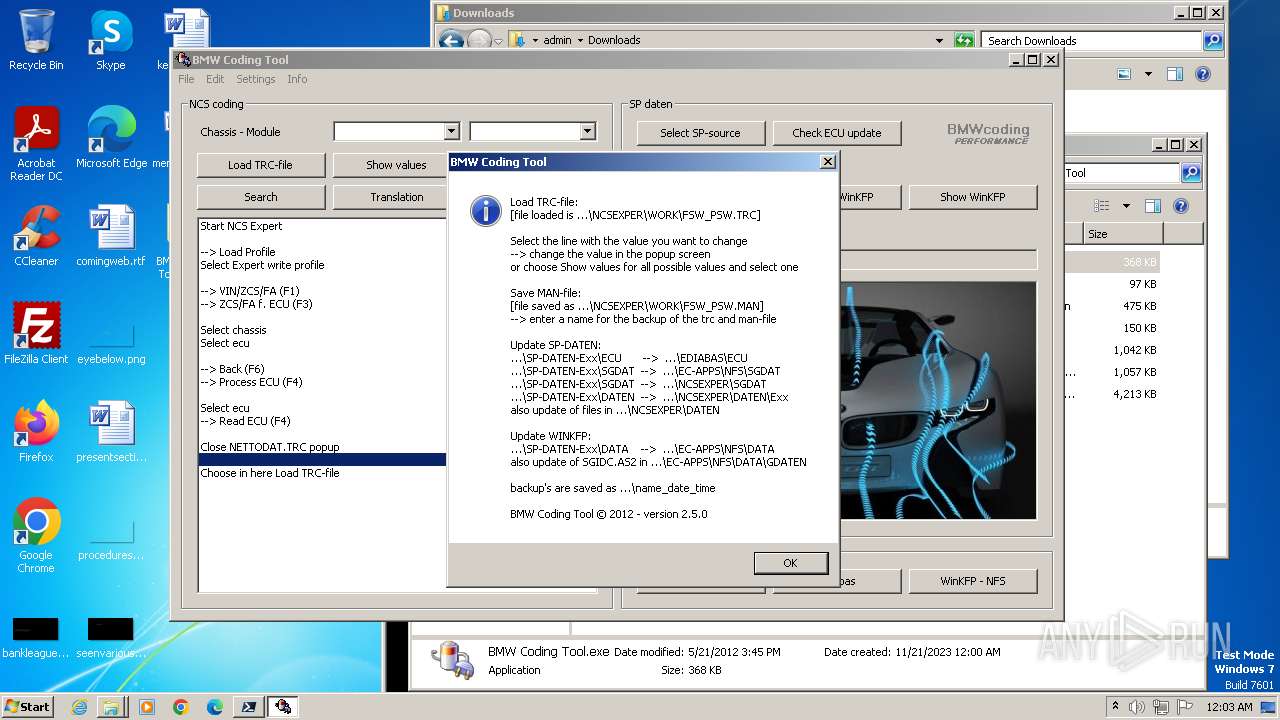Image resolution: width=1280 pixels, height=720 pixels.
Task: Open the Skype desktop icon
Action: pos(110,40)
